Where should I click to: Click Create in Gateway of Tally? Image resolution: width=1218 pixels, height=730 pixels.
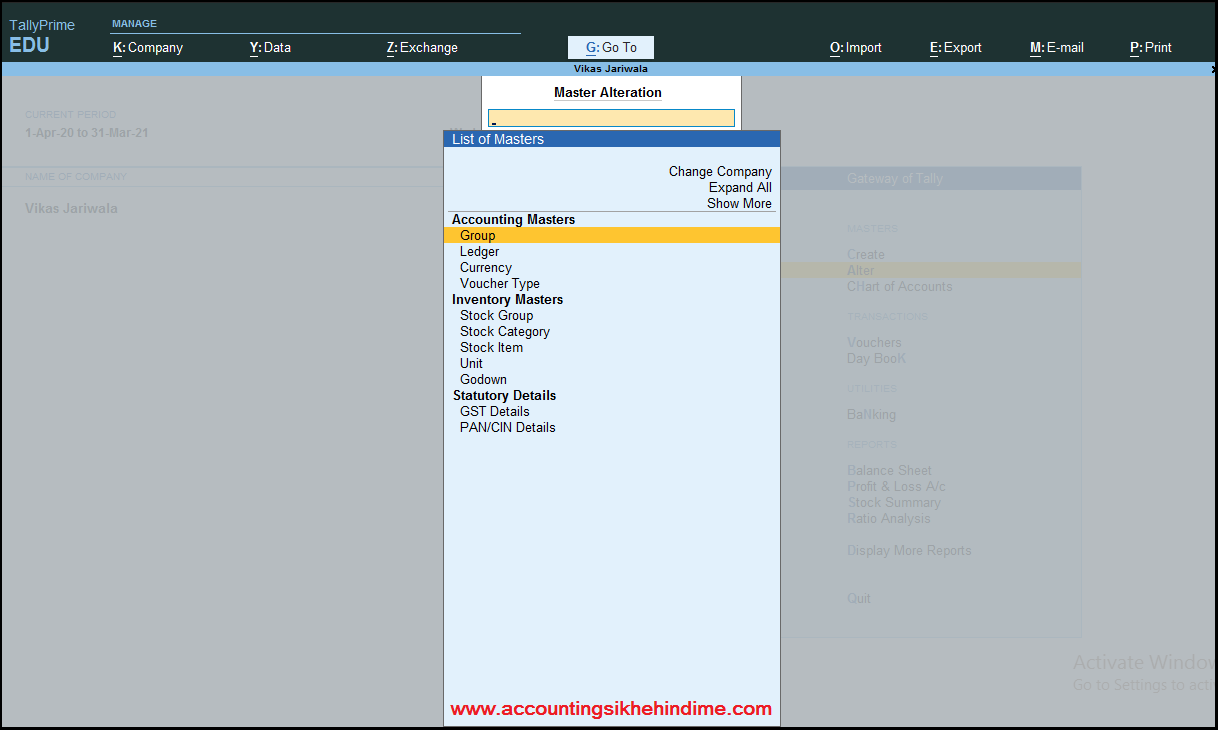866,254
